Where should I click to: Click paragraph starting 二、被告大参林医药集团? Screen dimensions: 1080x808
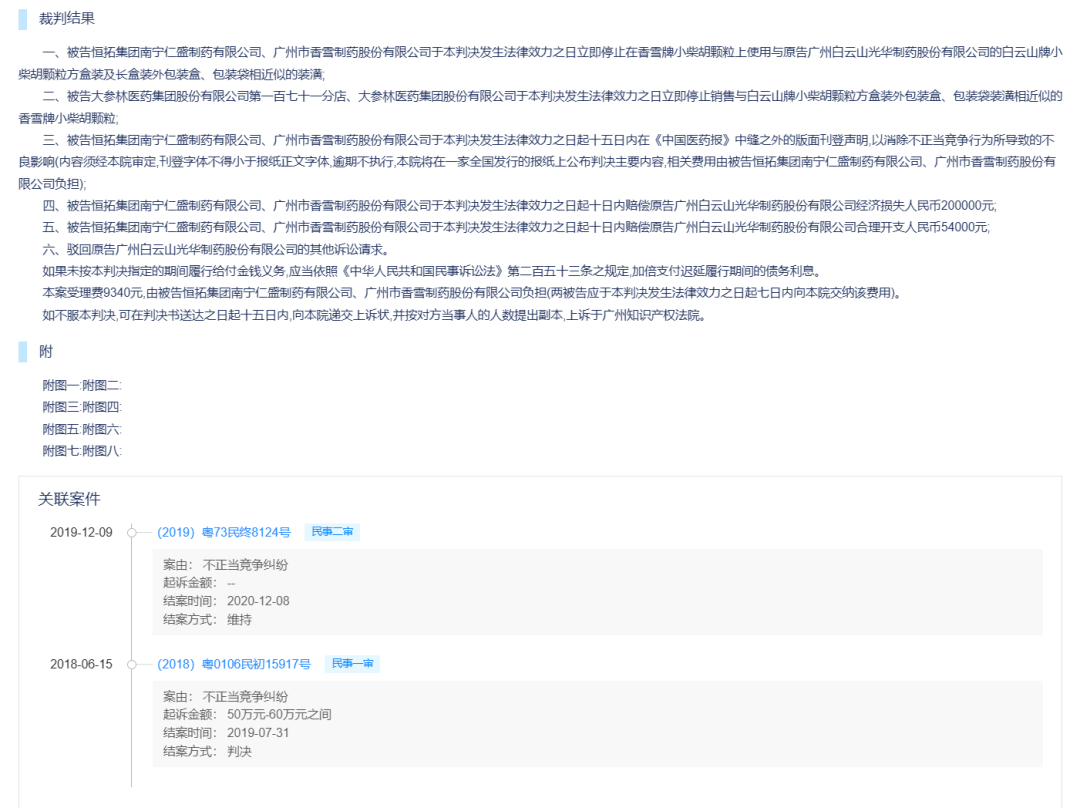[540, 107]
